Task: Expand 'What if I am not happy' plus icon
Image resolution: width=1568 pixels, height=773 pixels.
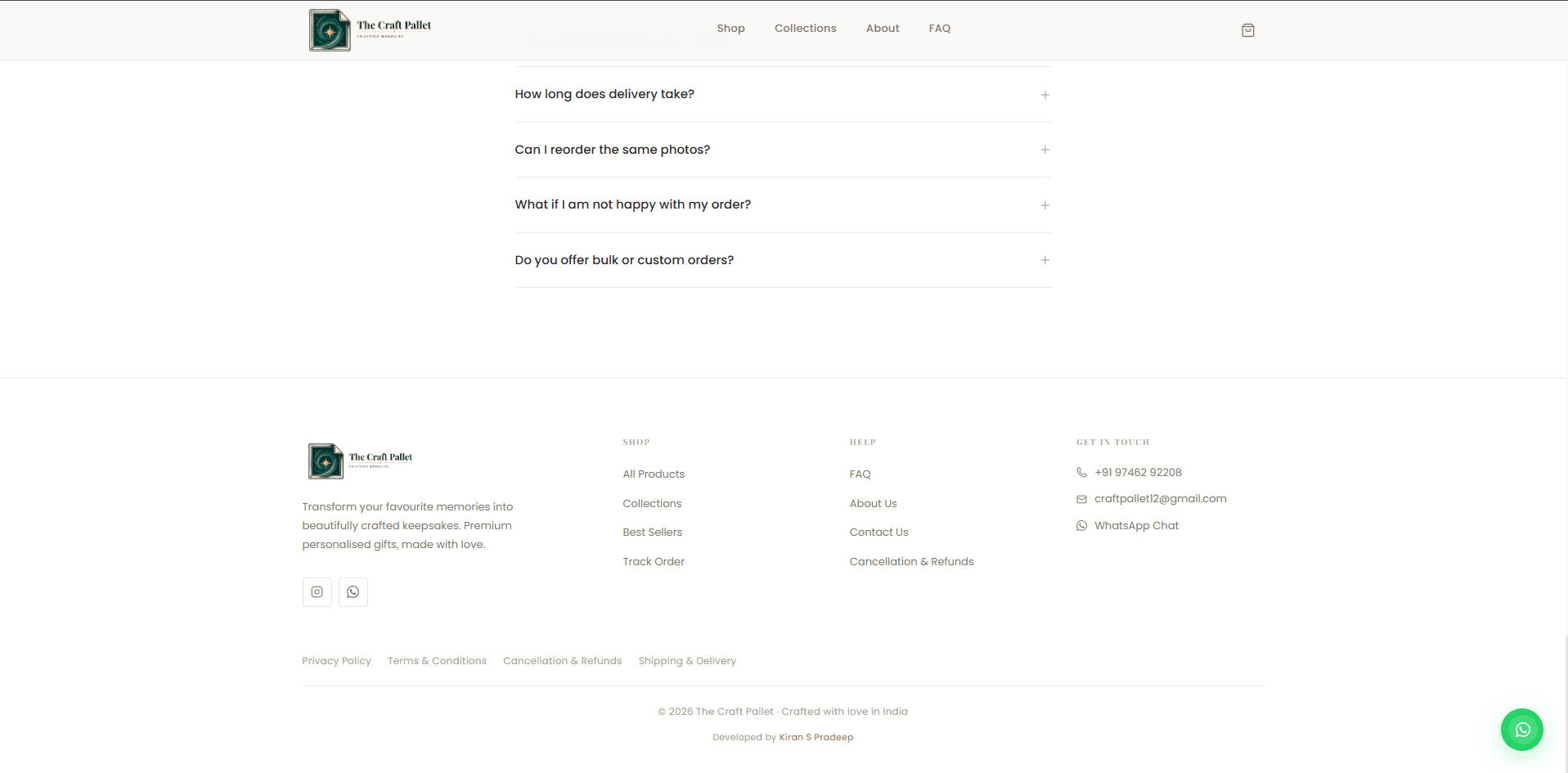Action: (x=1045, y=205)
